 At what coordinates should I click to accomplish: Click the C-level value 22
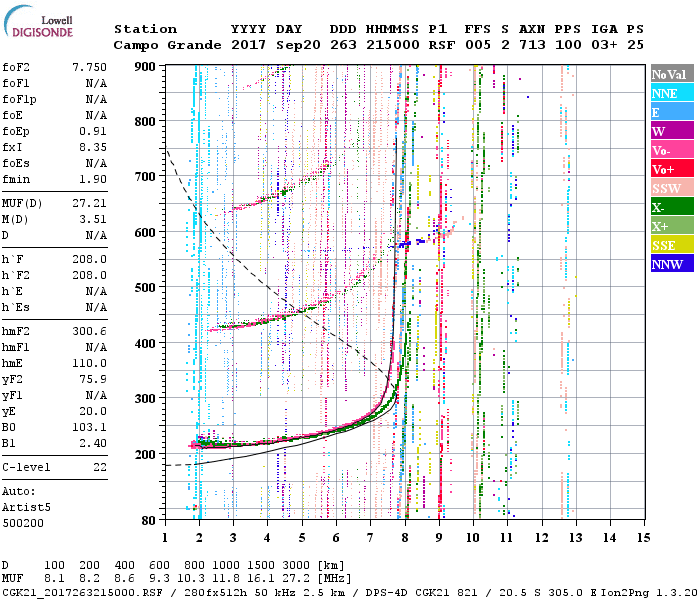pyautogui.click(x=100, y=467)
